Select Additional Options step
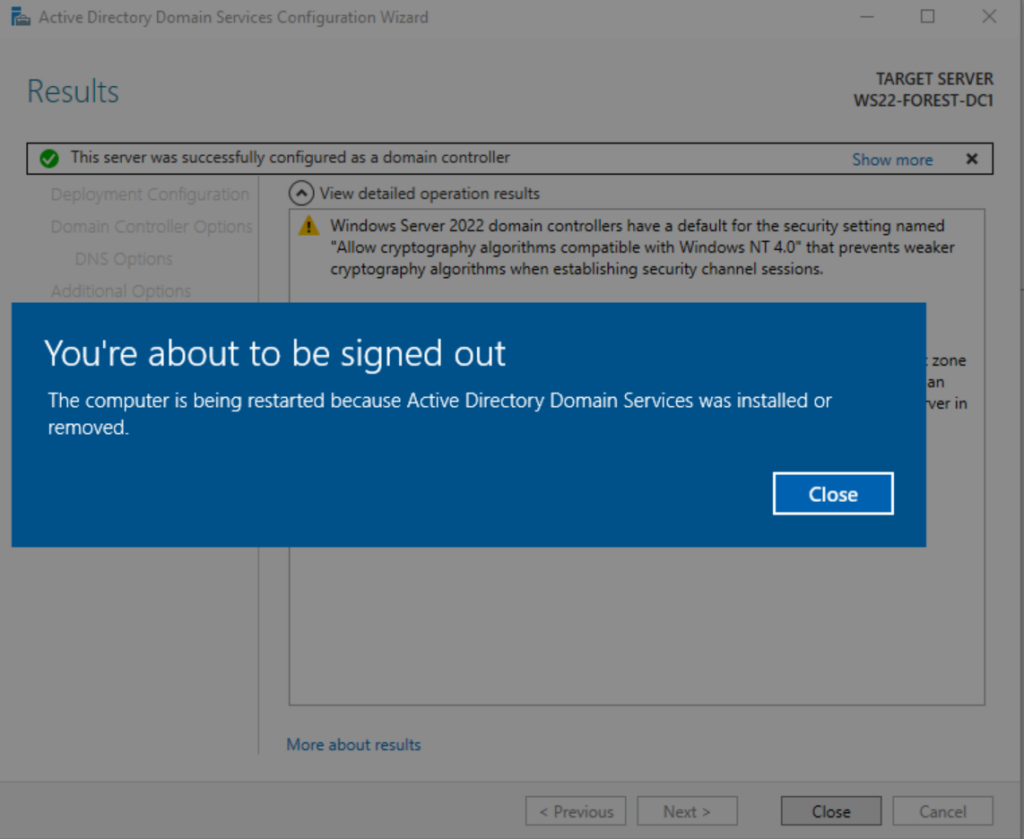 [121, 291]
